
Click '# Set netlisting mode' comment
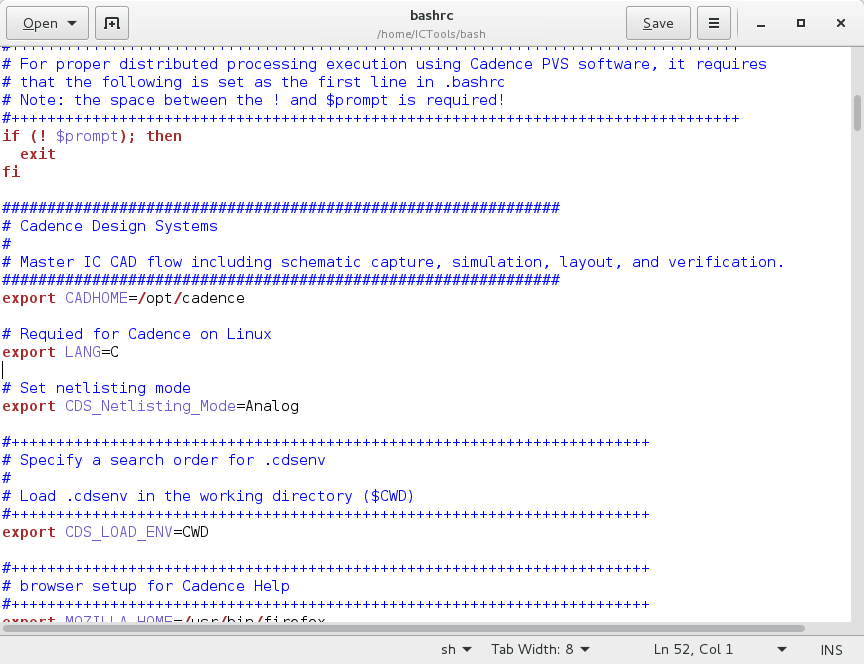pyautogui.click(x=96, y=388)
